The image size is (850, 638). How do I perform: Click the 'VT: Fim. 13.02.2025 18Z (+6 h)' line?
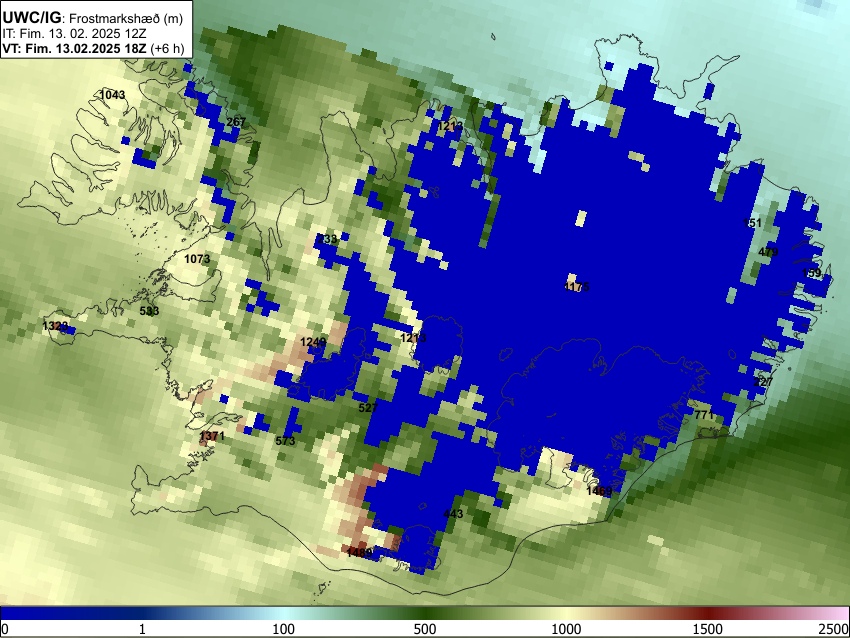pyautogui.click(x=93, y=48)
